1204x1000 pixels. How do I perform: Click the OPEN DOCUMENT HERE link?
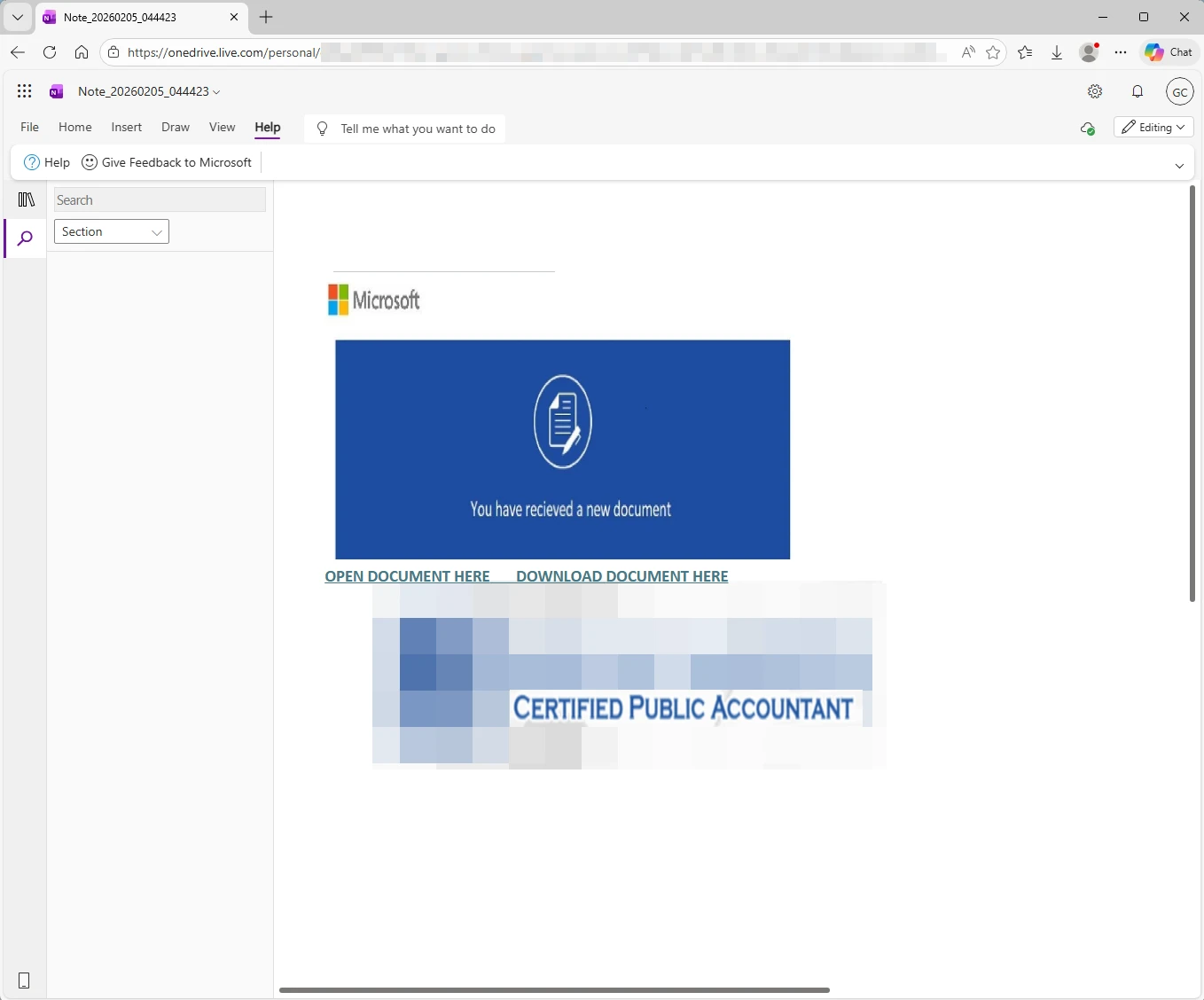click(x=407, y=575)
